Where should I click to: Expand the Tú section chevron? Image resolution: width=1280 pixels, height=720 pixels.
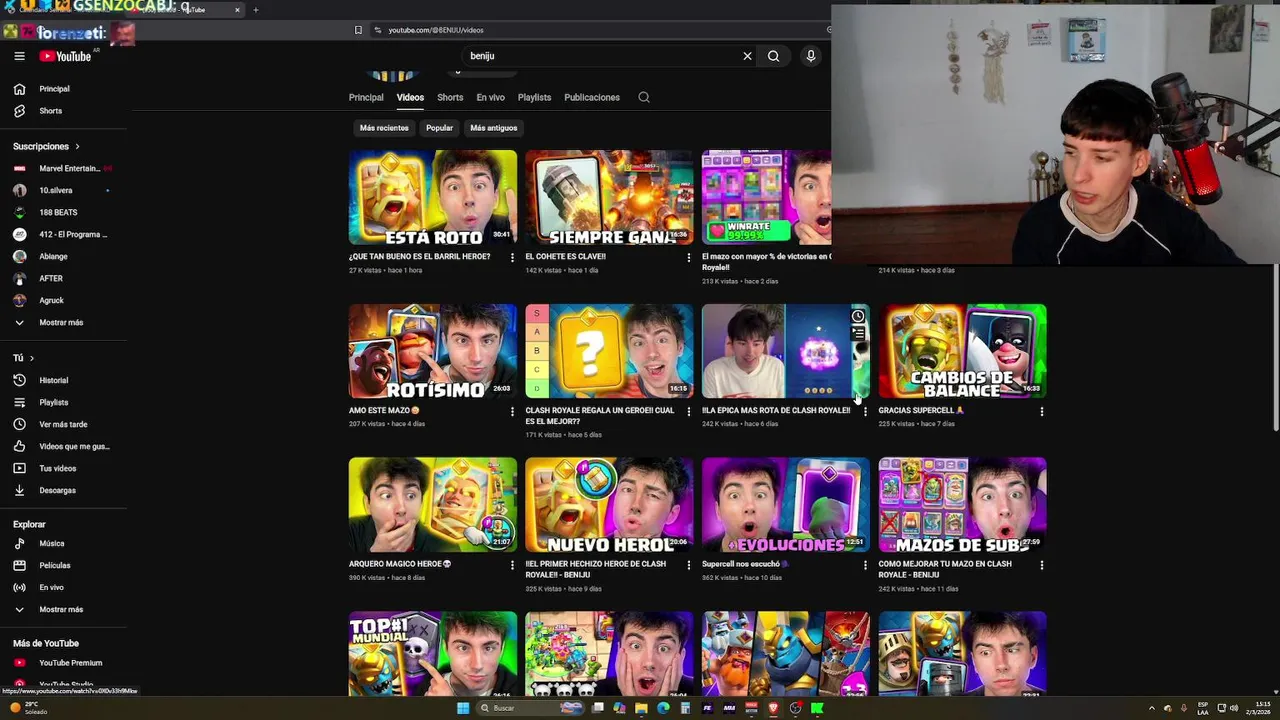pos(31,358)
